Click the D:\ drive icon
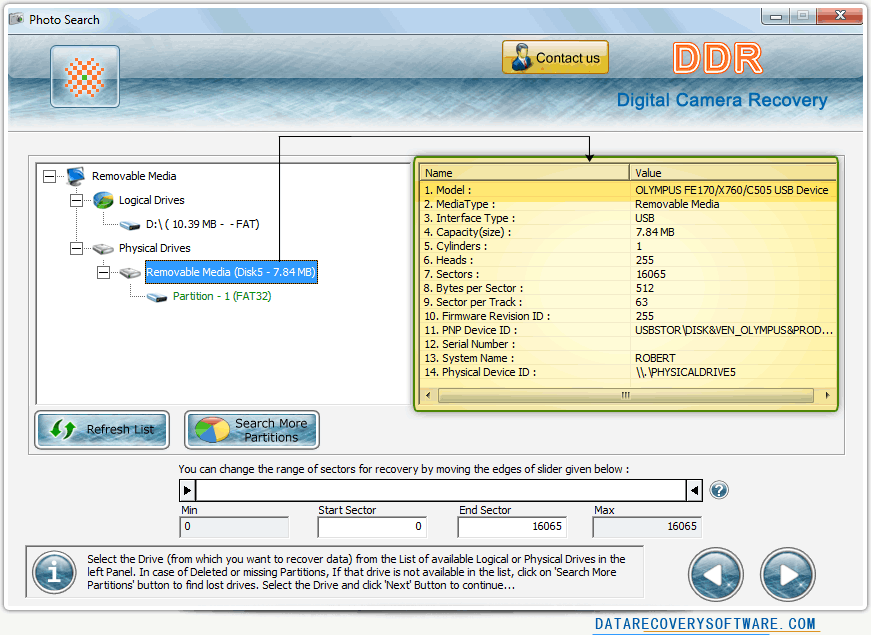 point(130,225)
